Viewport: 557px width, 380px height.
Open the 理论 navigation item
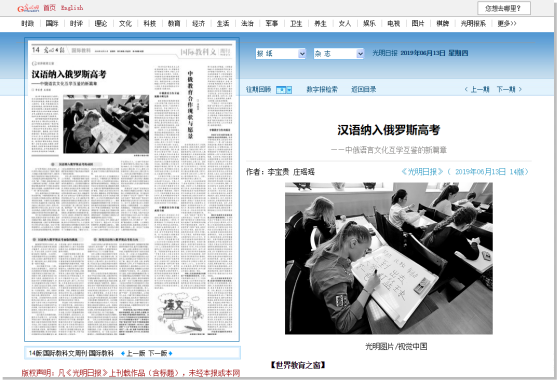pyautogui.click(x=101, y=23)
